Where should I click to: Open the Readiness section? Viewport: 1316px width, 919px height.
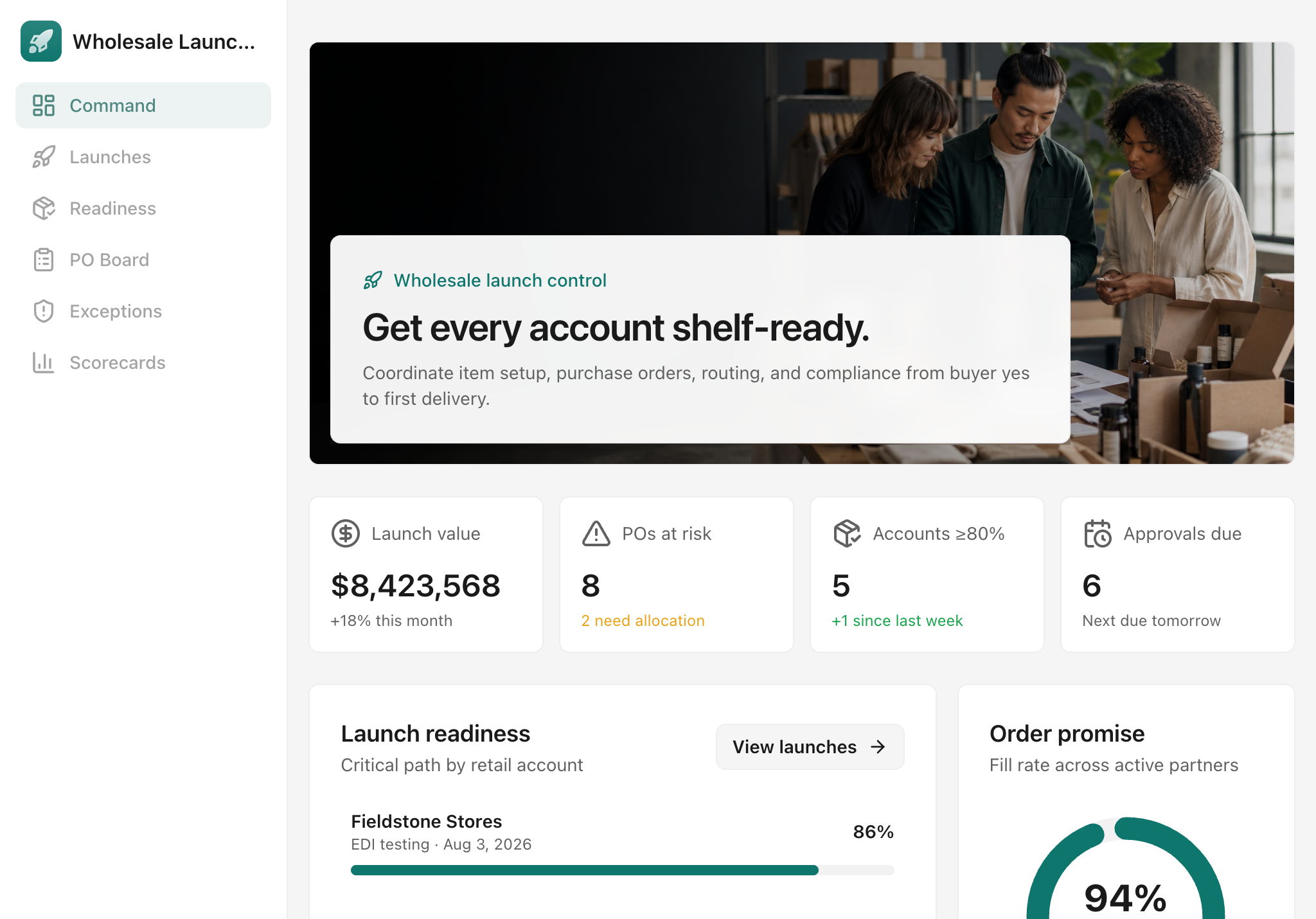(143, 208)
